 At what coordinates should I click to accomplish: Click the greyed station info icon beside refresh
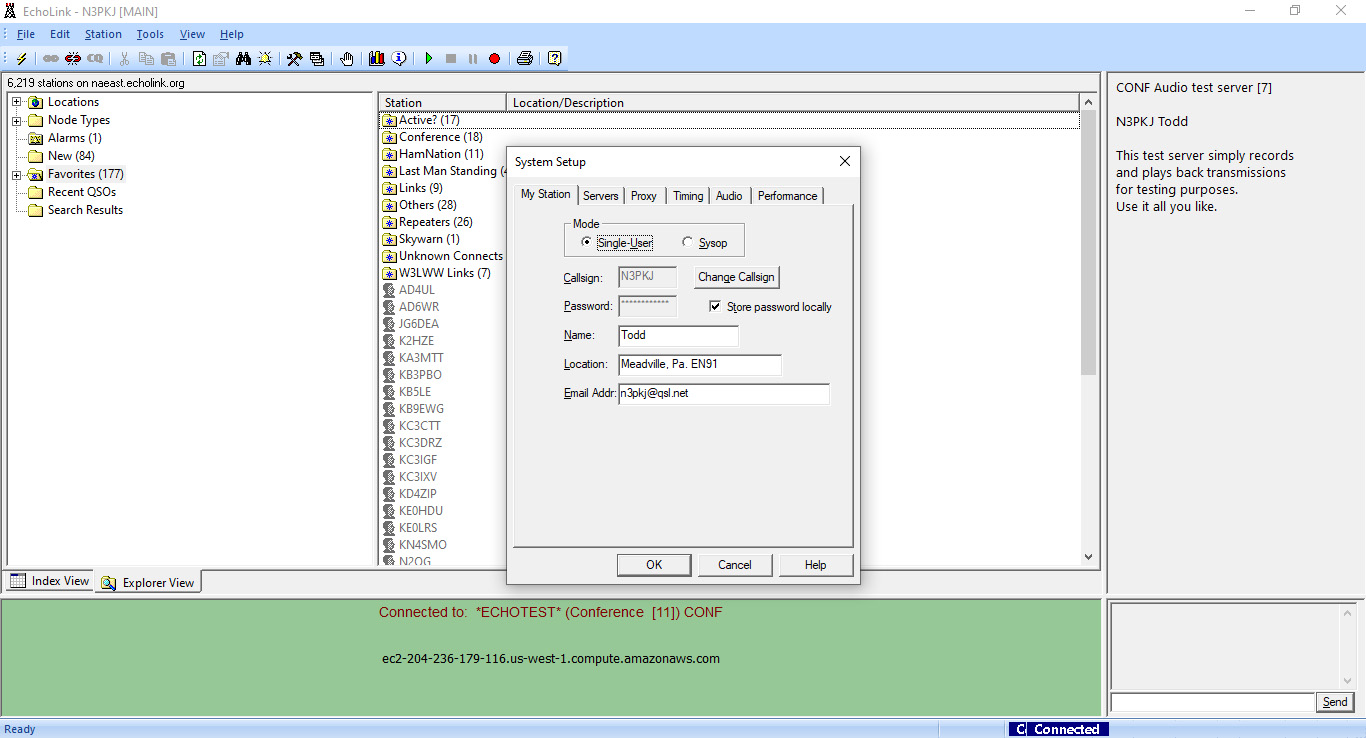[221, 59]
